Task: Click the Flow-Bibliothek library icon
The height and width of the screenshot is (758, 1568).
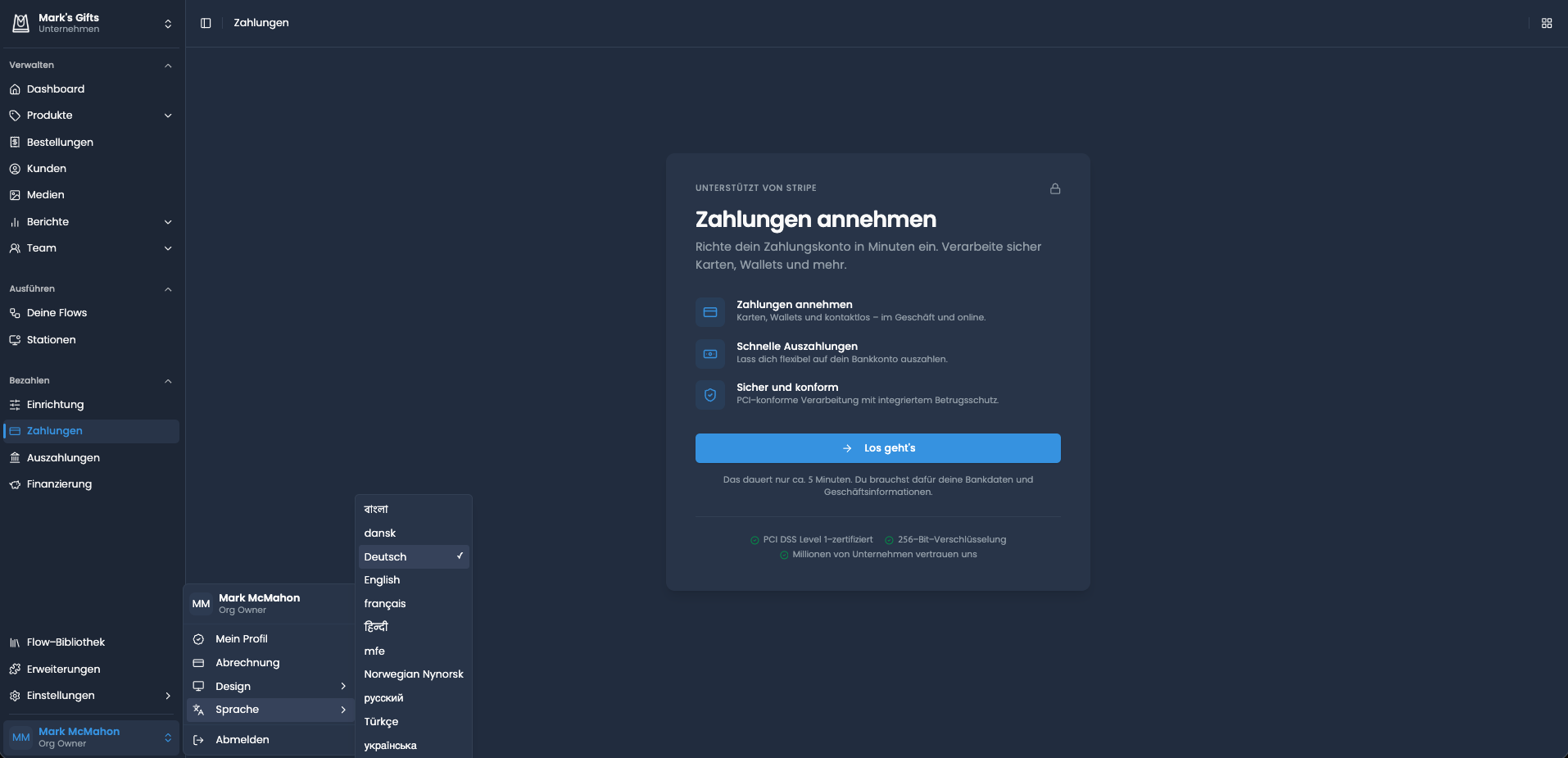Action: [15, 642]
